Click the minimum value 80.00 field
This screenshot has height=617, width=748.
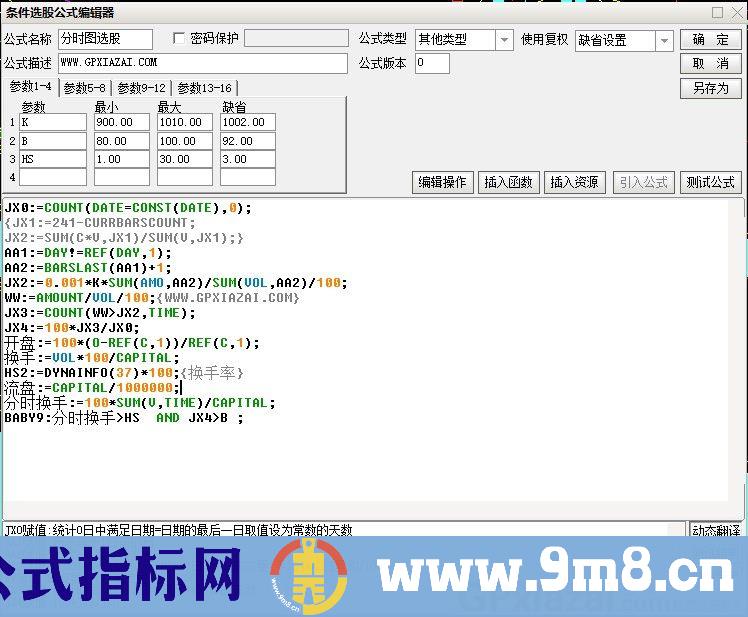[122, 141]
